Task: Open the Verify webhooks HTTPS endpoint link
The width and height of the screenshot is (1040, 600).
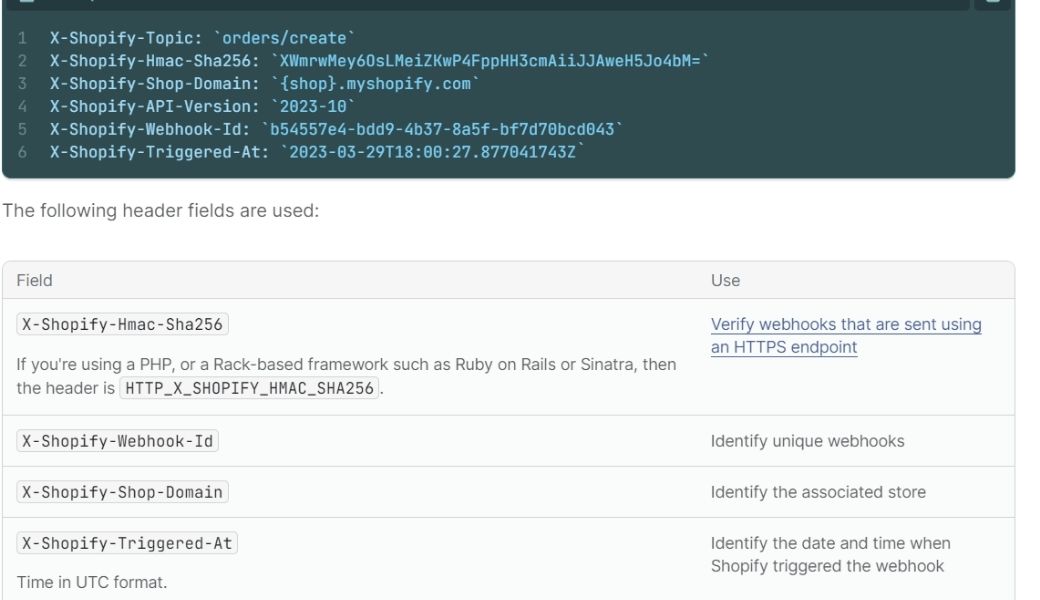Action: (x=846, y=335)
